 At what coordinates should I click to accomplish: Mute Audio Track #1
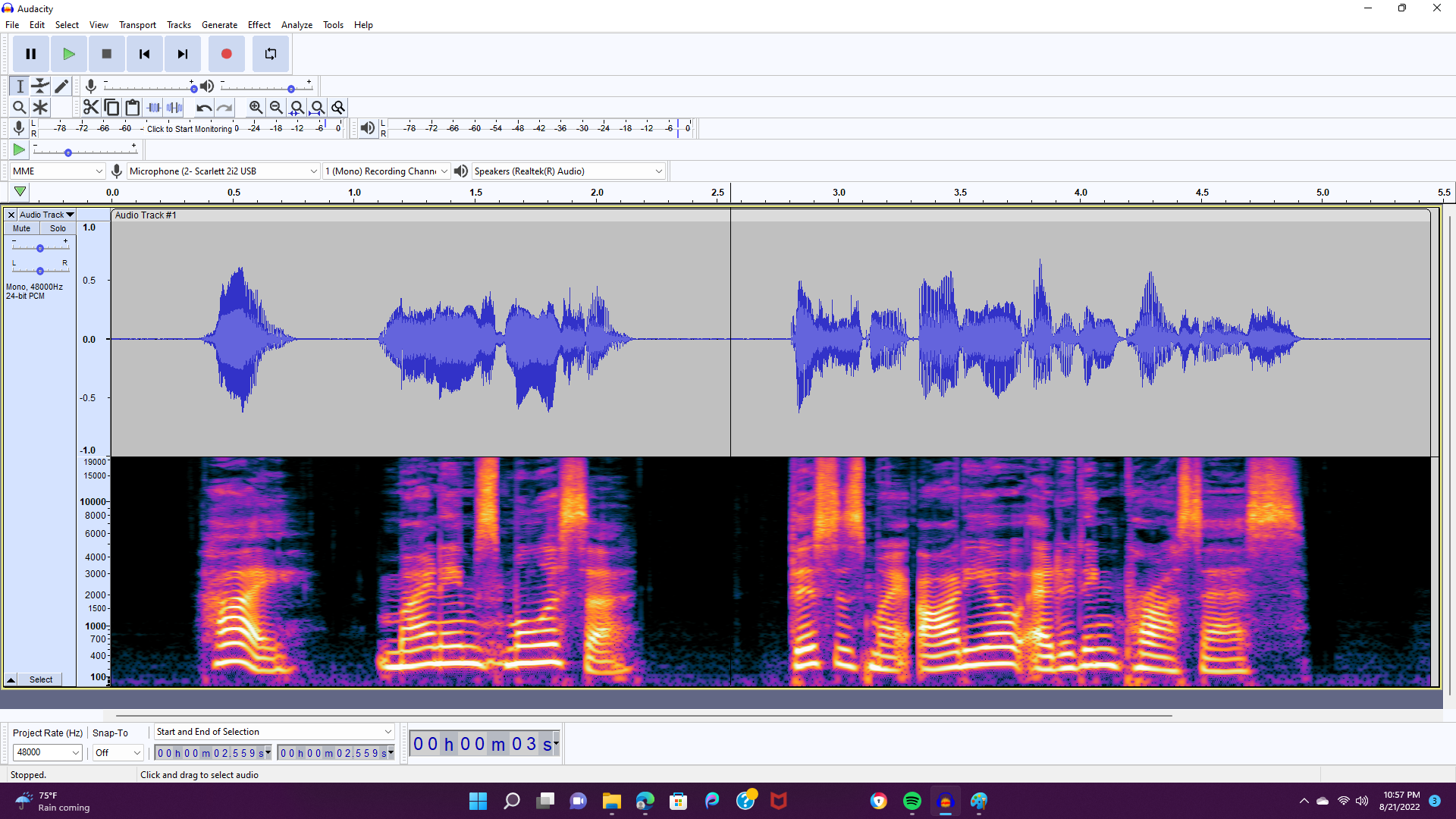point(20,227)
